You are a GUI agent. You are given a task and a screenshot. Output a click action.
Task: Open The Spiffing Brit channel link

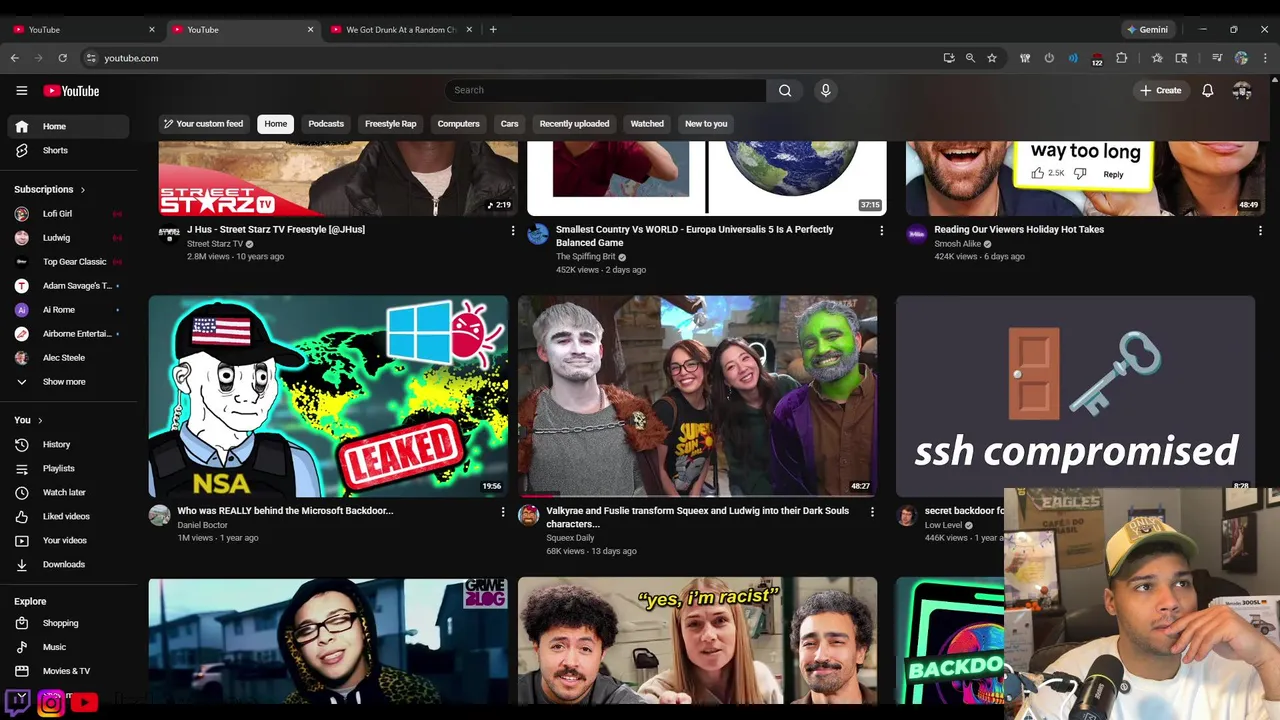[586, 257]
